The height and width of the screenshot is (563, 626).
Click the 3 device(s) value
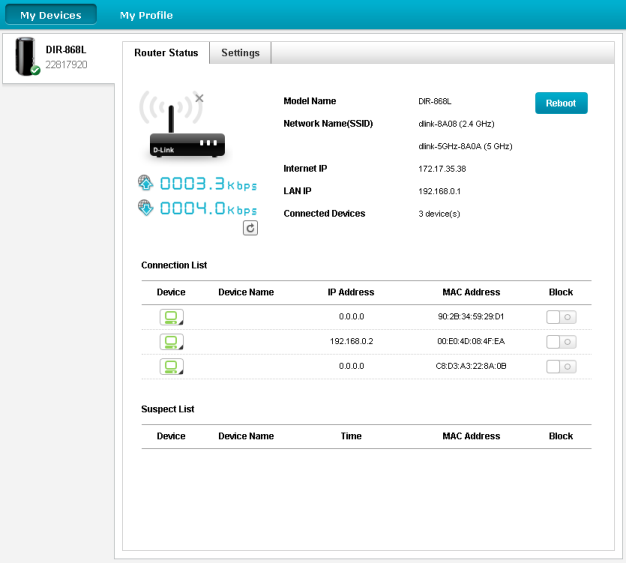pos(439,214)
